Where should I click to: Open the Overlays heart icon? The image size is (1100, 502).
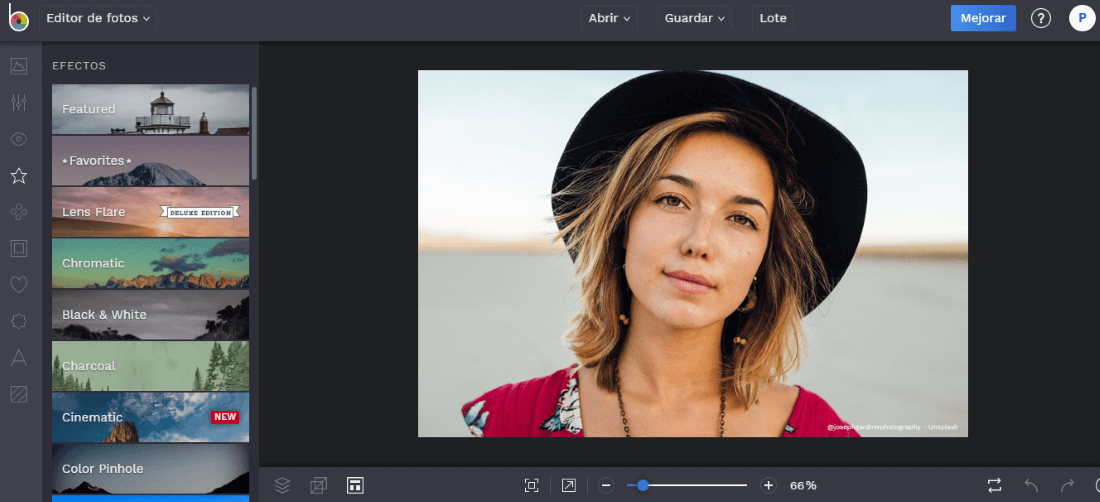[x=18, y=285]
